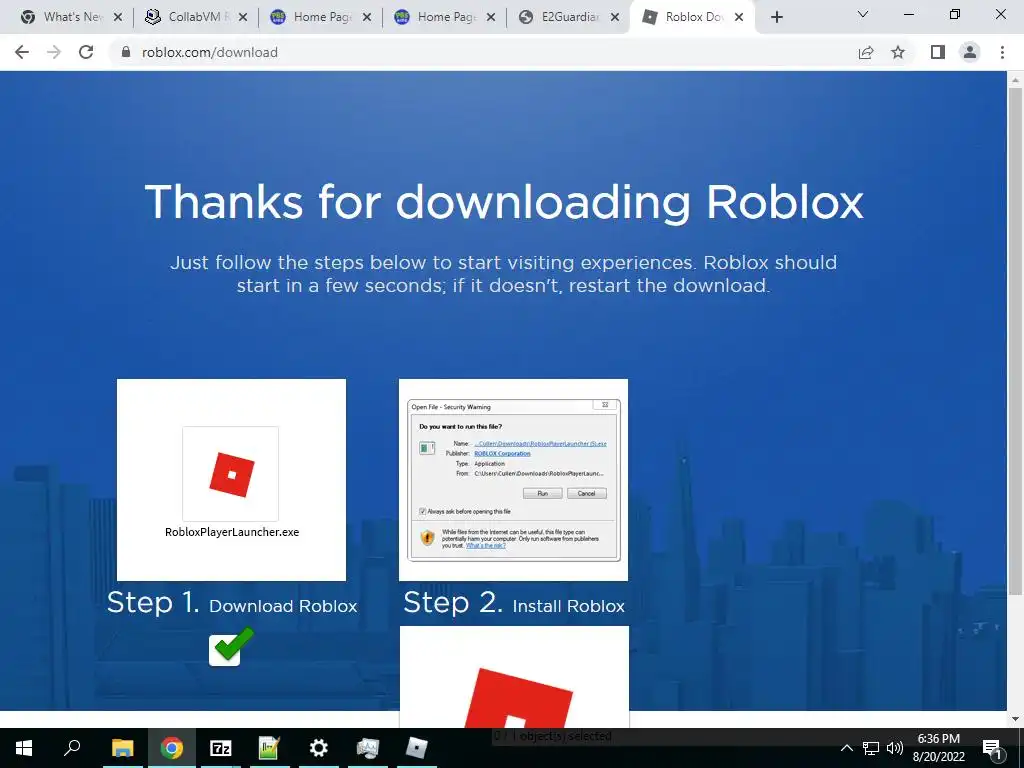Close the What's New tab

coord(118,18)
